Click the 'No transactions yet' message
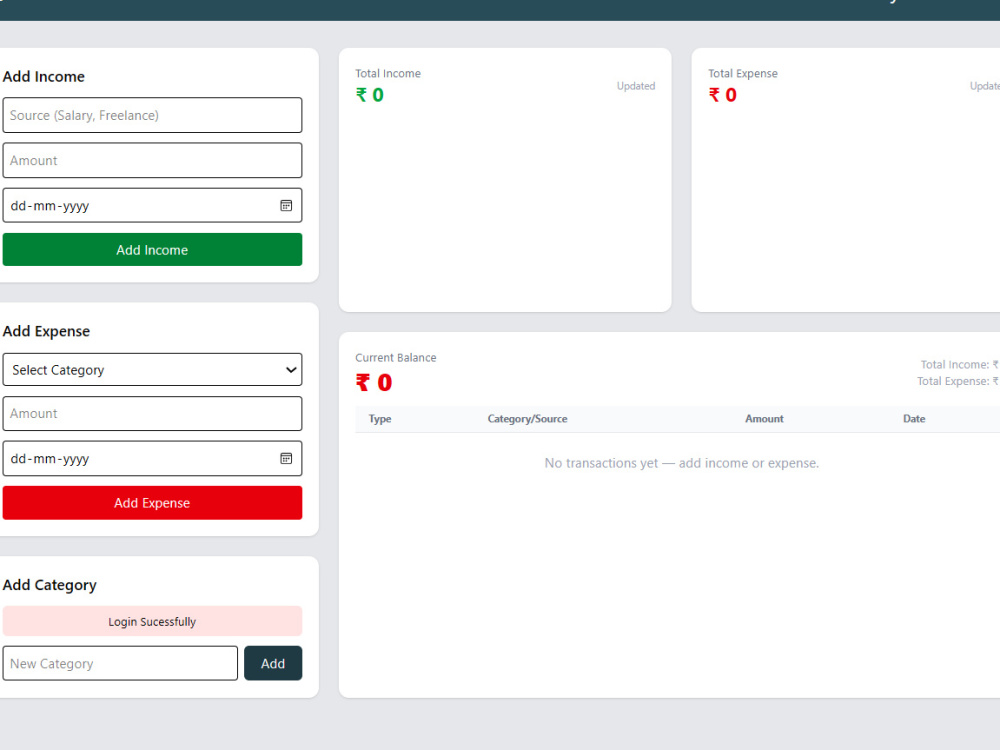 [682, 463]
